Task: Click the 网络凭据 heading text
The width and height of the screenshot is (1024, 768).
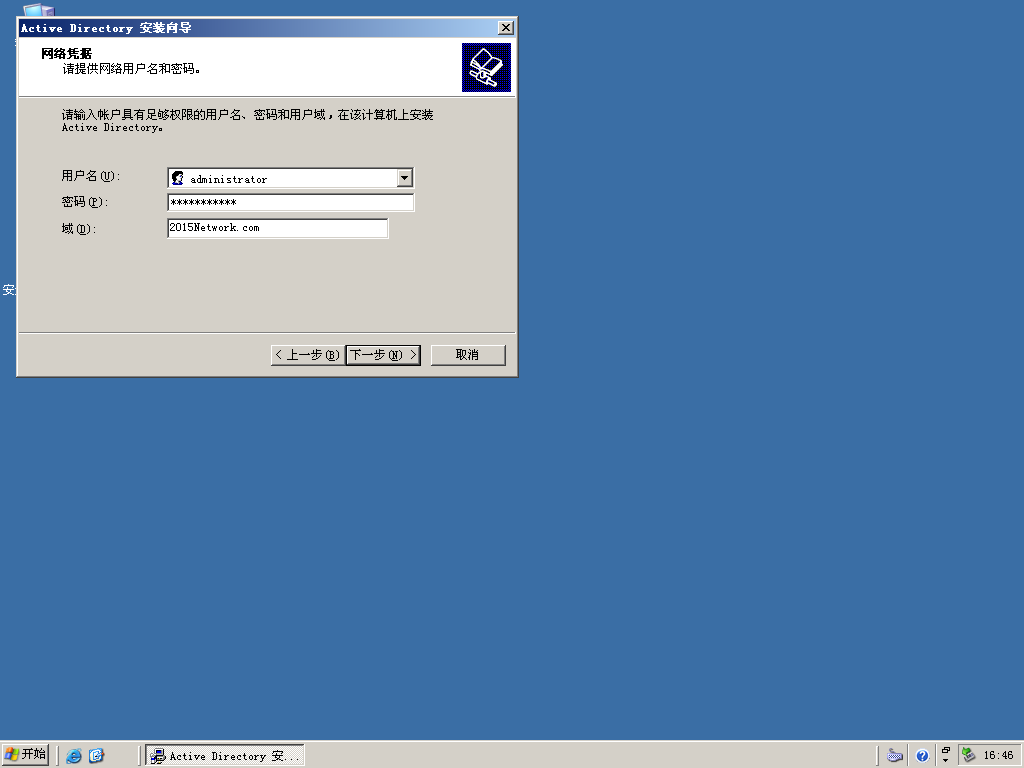Action: pyautogui.click(x=67, y=54)
